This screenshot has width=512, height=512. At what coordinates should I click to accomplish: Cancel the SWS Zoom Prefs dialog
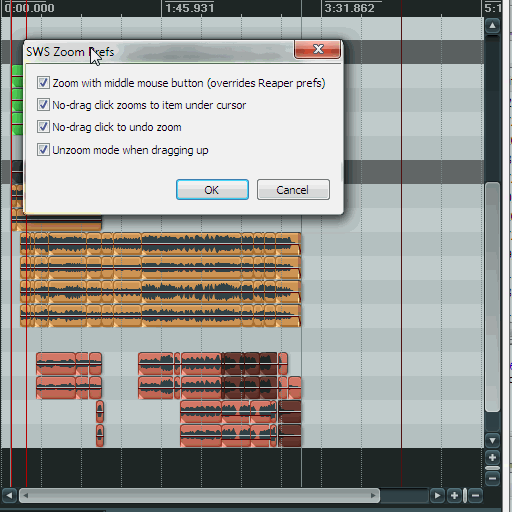(293, 190)
